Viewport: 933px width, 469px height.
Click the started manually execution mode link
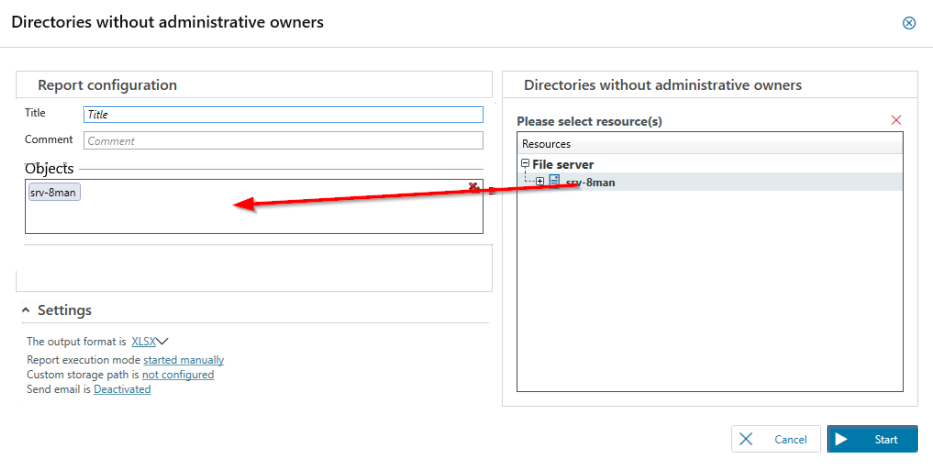coord(183,360)
